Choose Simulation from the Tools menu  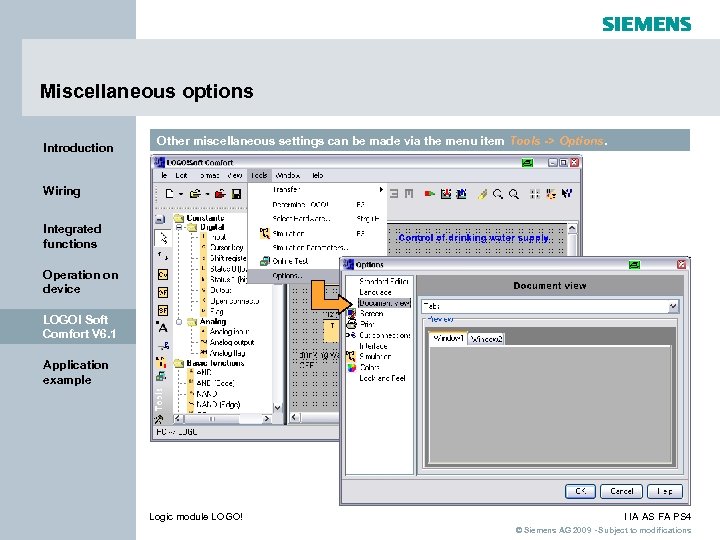(x=317, y=233)
